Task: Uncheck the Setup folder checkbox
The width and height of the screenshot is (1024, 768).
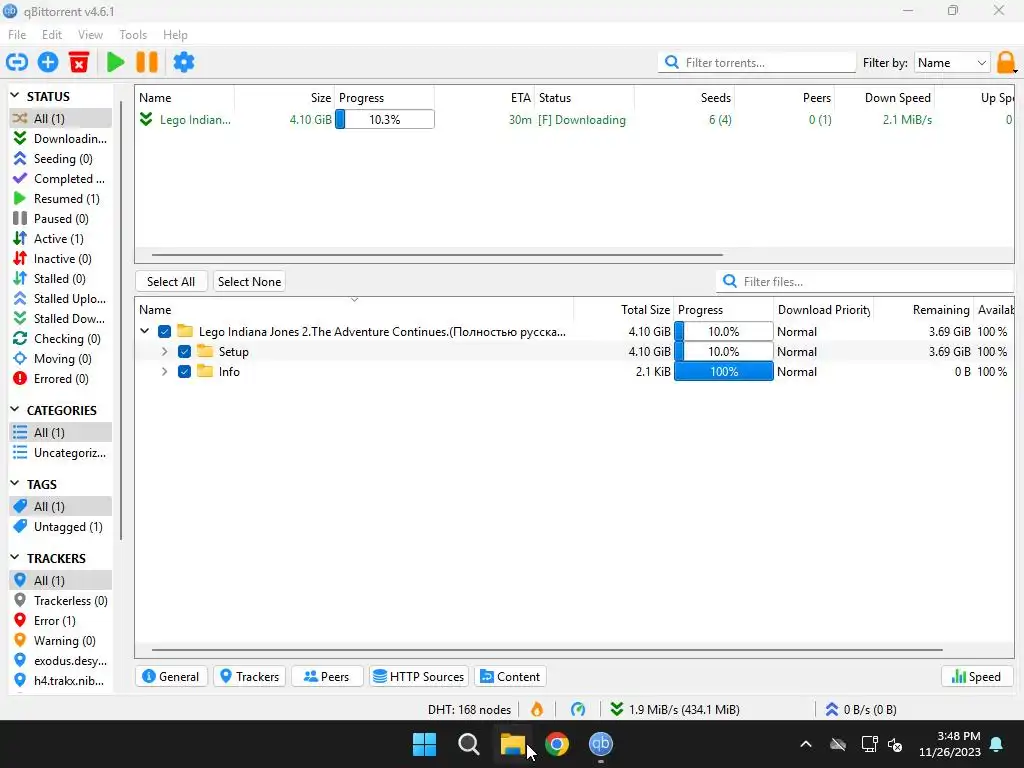Action: (x=184, y=351)
